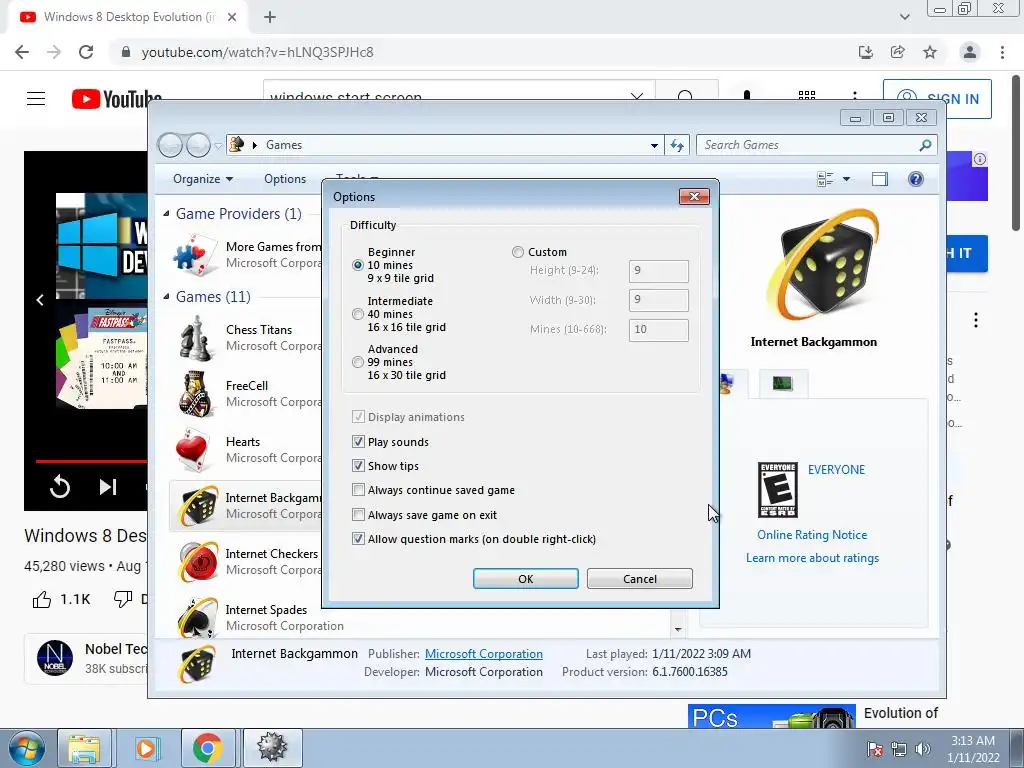Image resolution: width=1024 pixels, height=768 pixels.
Task: Like the video with thumbs up
Action: click(42, 599)
